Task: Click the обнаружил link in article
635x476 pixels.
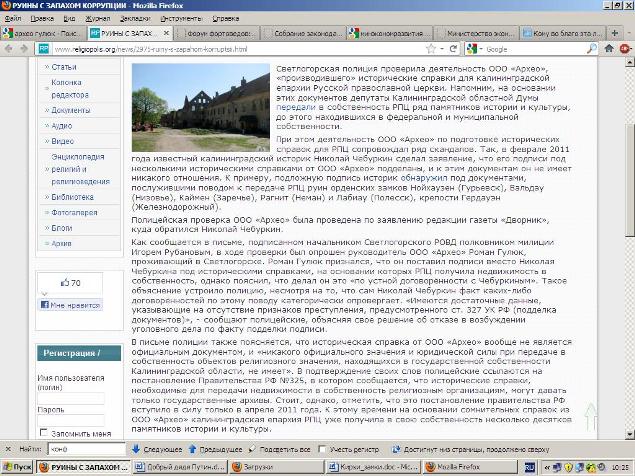Action: click(424, 178)
